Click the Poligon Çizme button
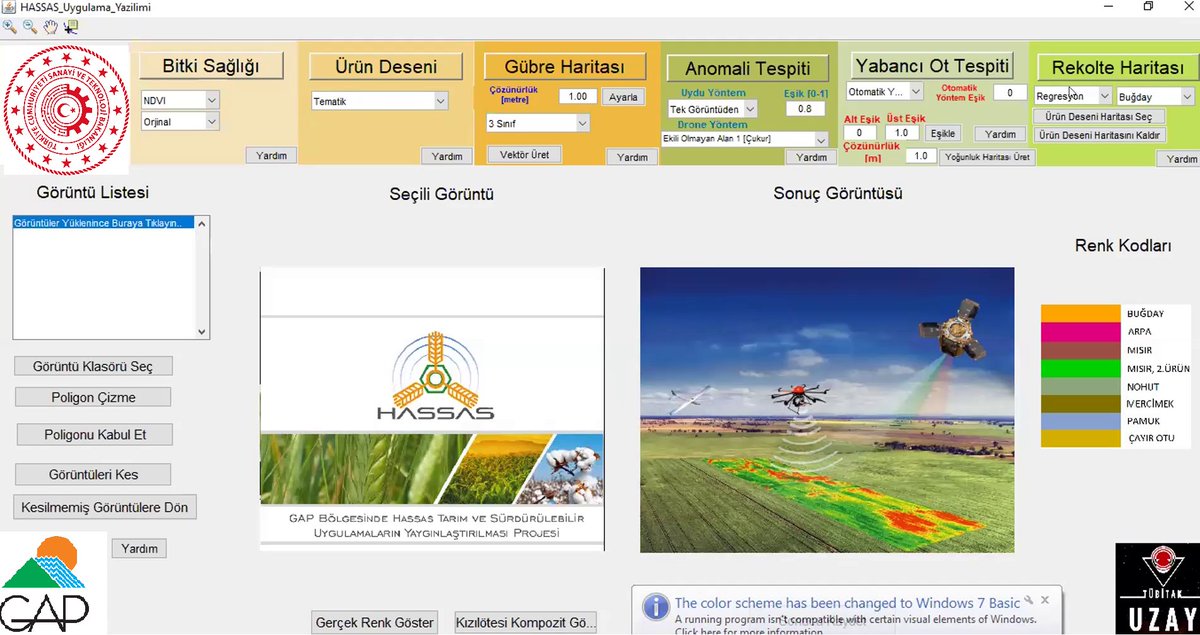Viewport: 1200px width, 635px height. click(93, 397)
